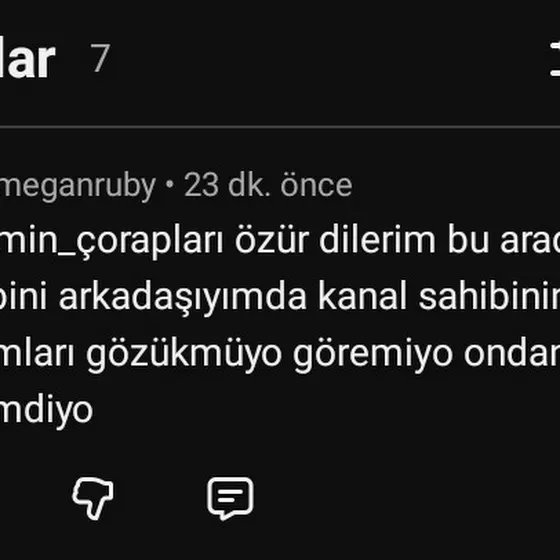Click the words 'özür dilerim' in comment
560x560 pixels.
click(x=335, y=240)
